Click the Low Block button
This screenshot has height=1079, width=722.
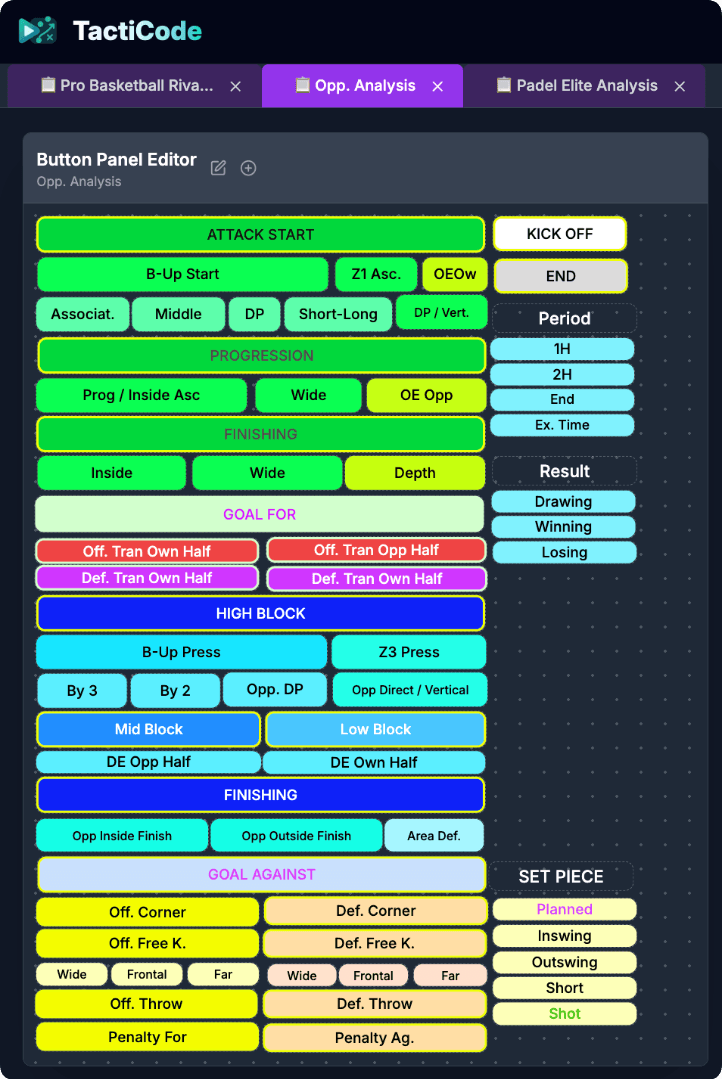375,729
